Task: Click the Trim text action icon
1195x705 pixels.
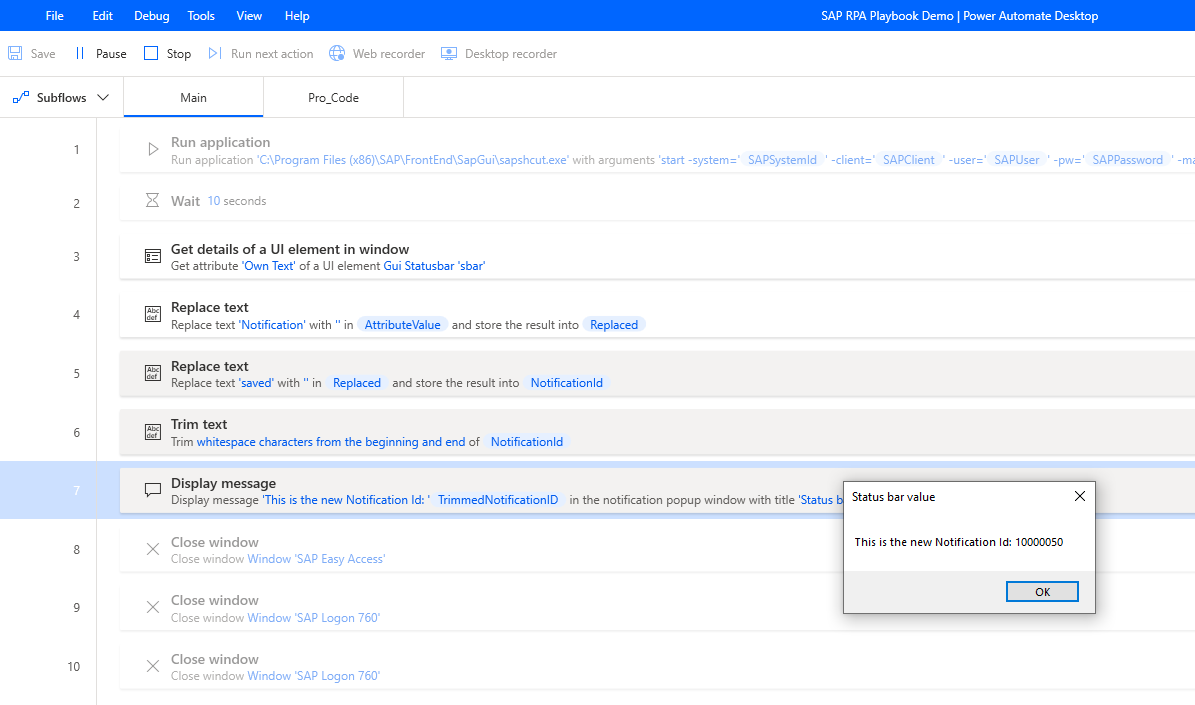Action: point(153,431)
